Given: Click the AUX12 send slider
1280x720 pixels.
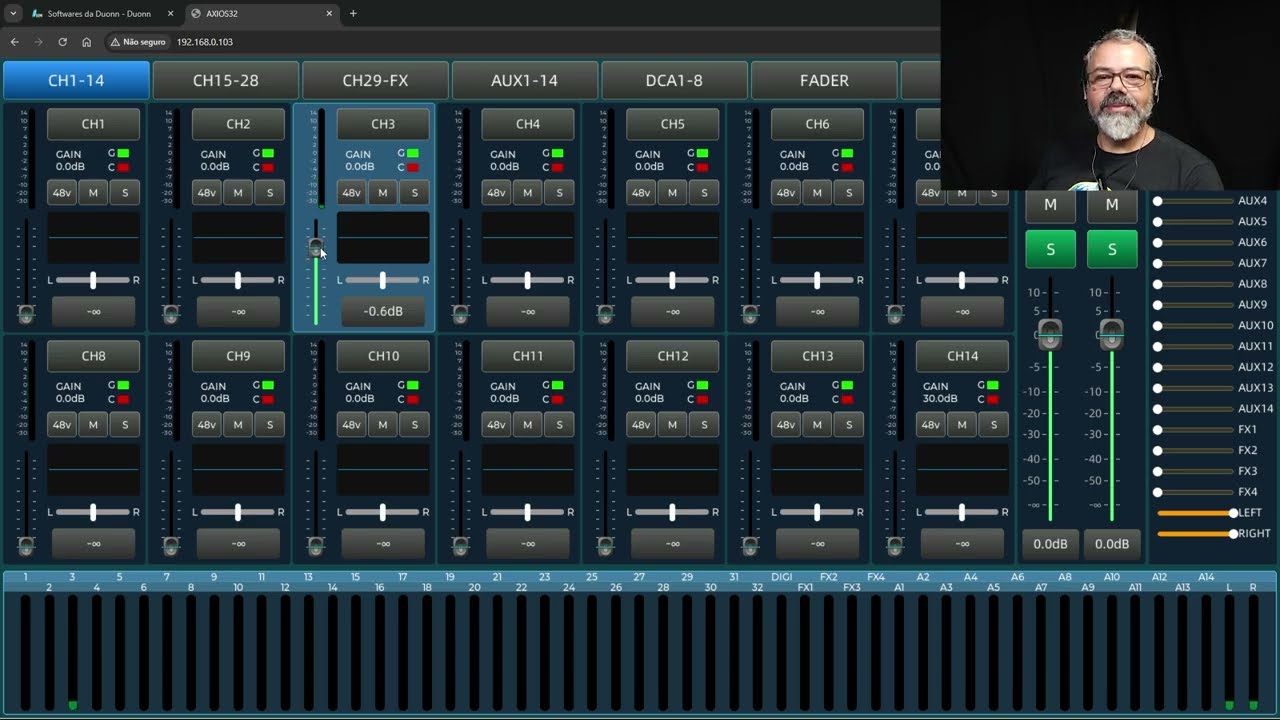Looking at the screenshot, I should 1195,367.
